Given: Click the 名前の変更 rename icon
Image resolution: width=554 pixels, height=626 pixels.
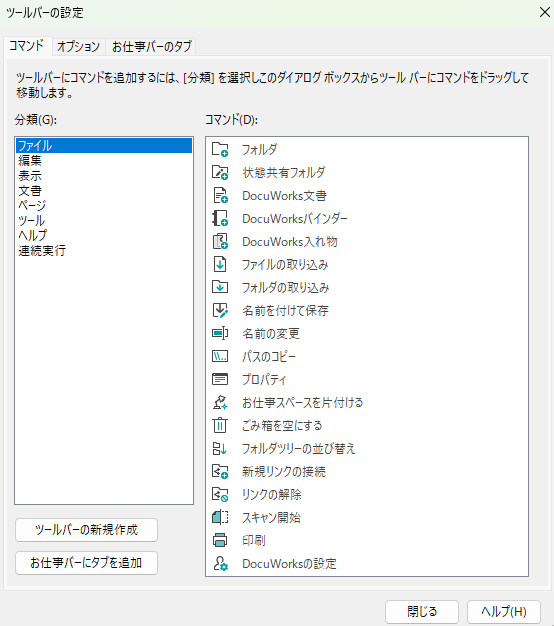Looking at the screenshot, I should tap(220, 333).
